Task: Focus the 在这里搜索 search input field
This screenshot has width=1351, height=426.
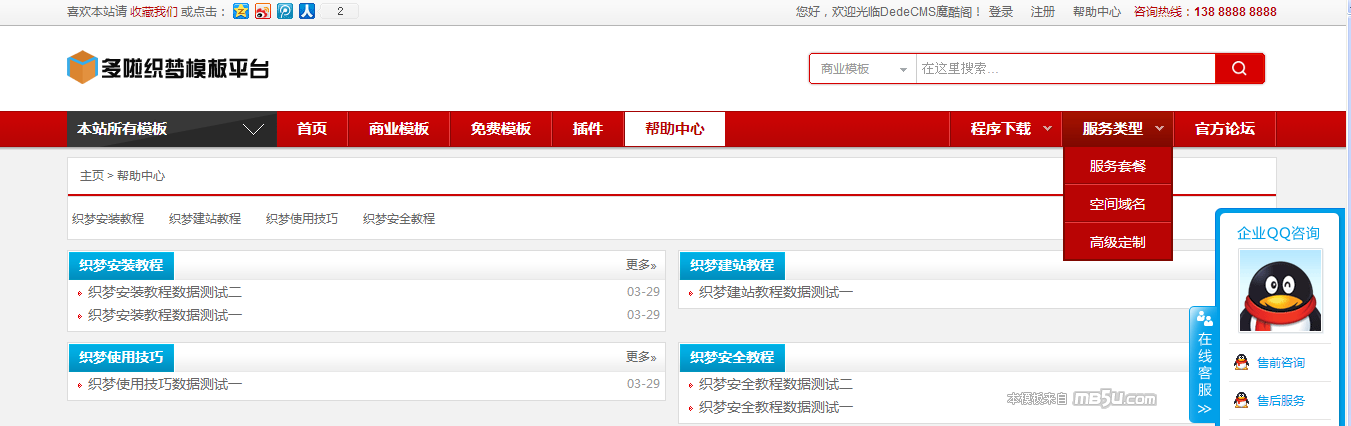Action: (1064, 69)
